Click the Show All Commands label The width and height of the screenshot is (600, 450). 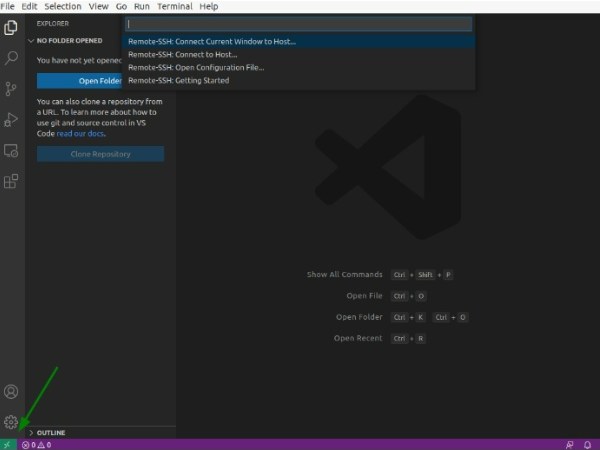click(x=344, y=274)
